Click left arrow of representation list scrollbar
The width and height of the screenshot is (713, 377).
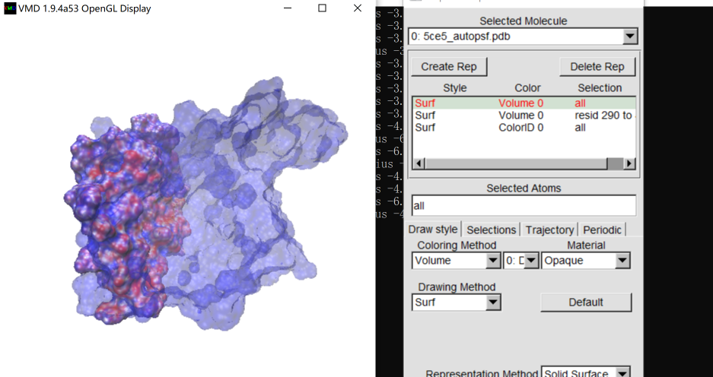tap(419, 163)
